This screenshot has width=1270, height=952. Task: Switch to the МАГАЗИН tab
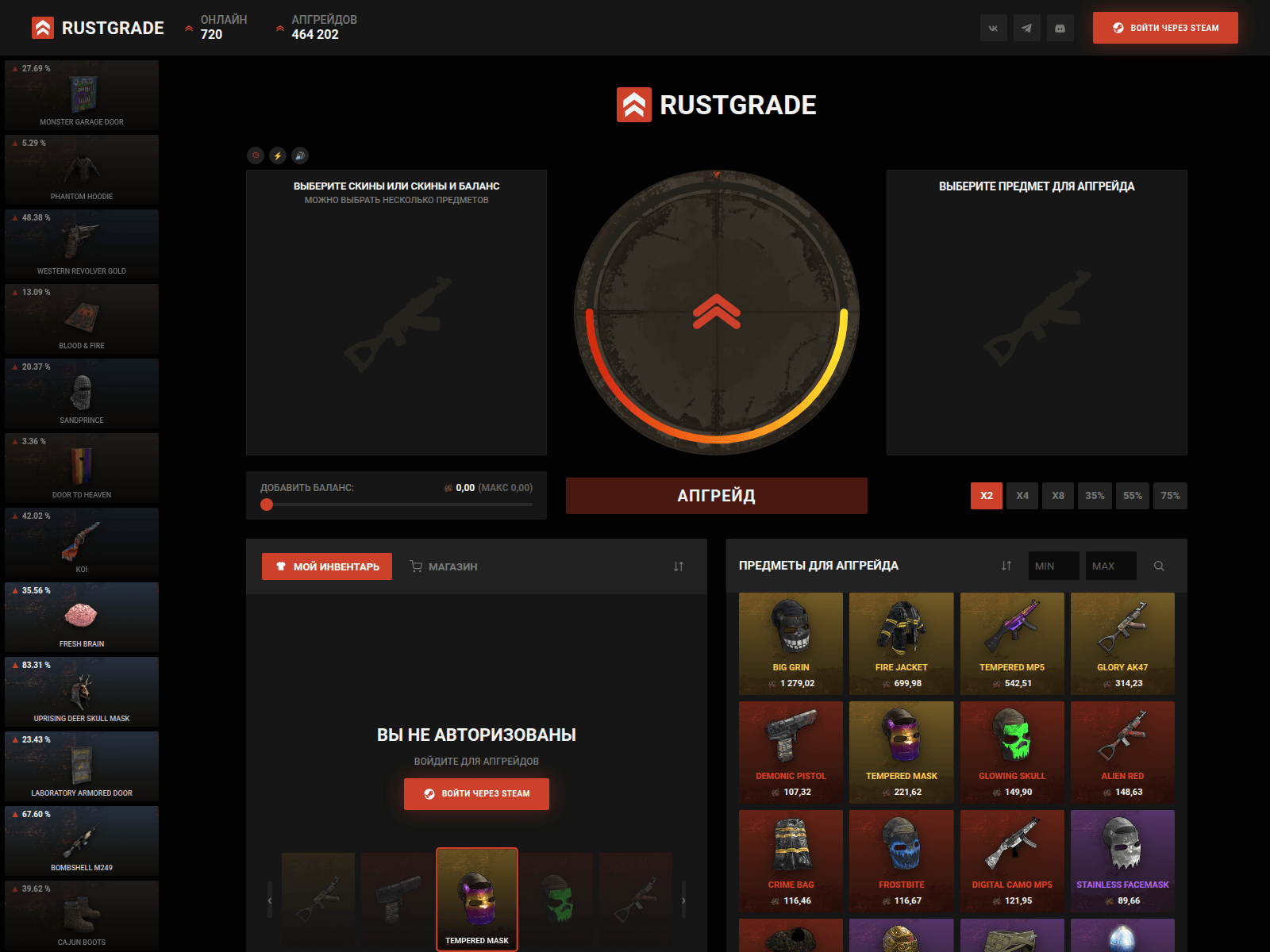click(444, 566)
